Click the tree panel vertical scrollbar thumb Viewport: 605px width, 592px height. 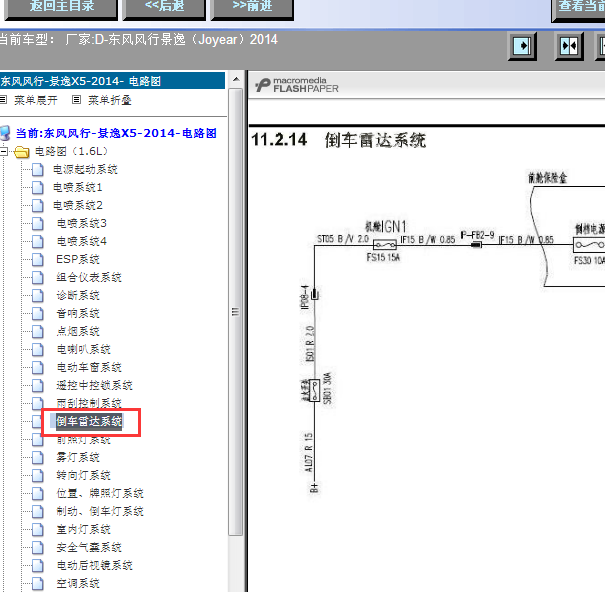(x=236, y=312)
